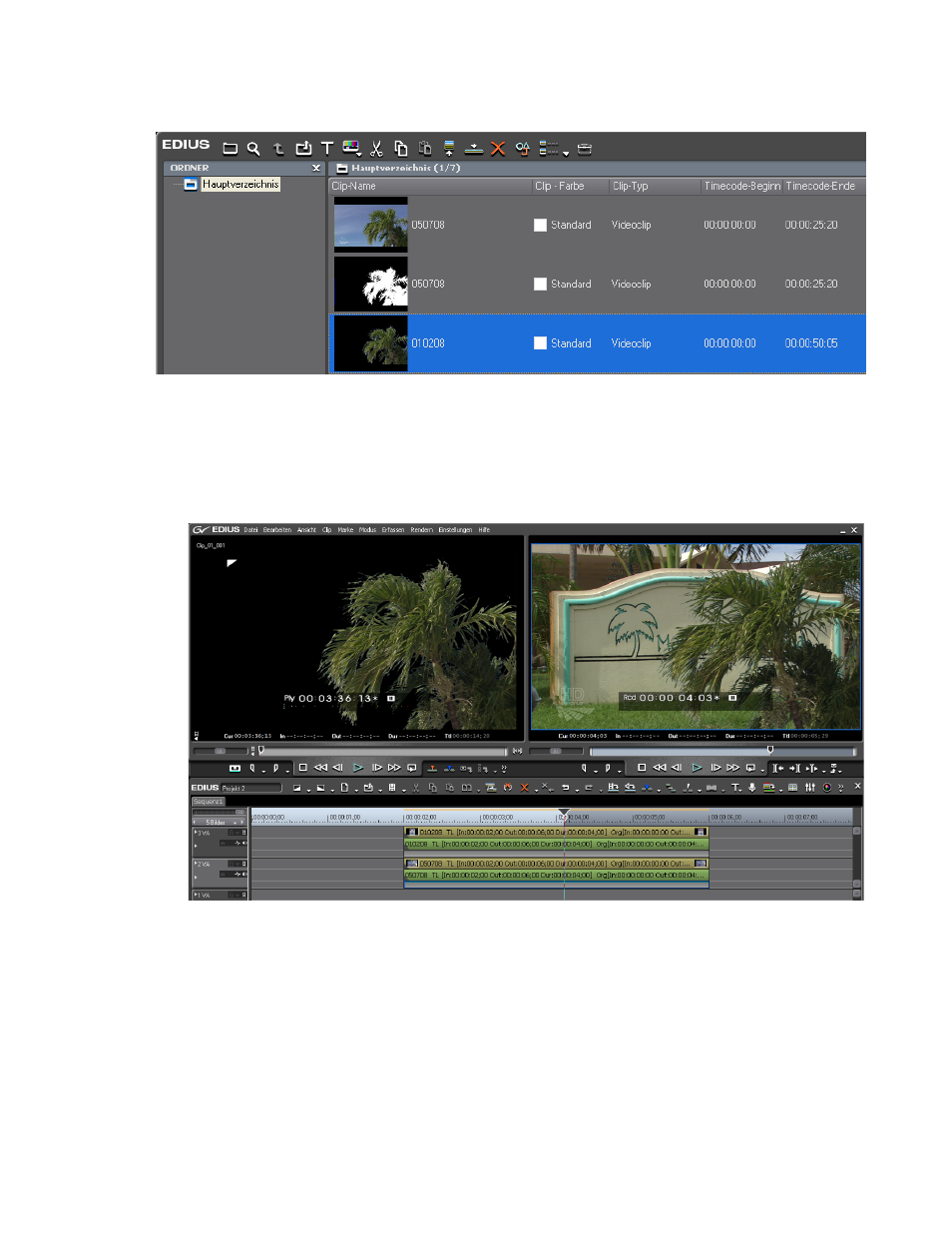Select the white silhouette 050708 clip thumbnail

(x=370, y=284)
